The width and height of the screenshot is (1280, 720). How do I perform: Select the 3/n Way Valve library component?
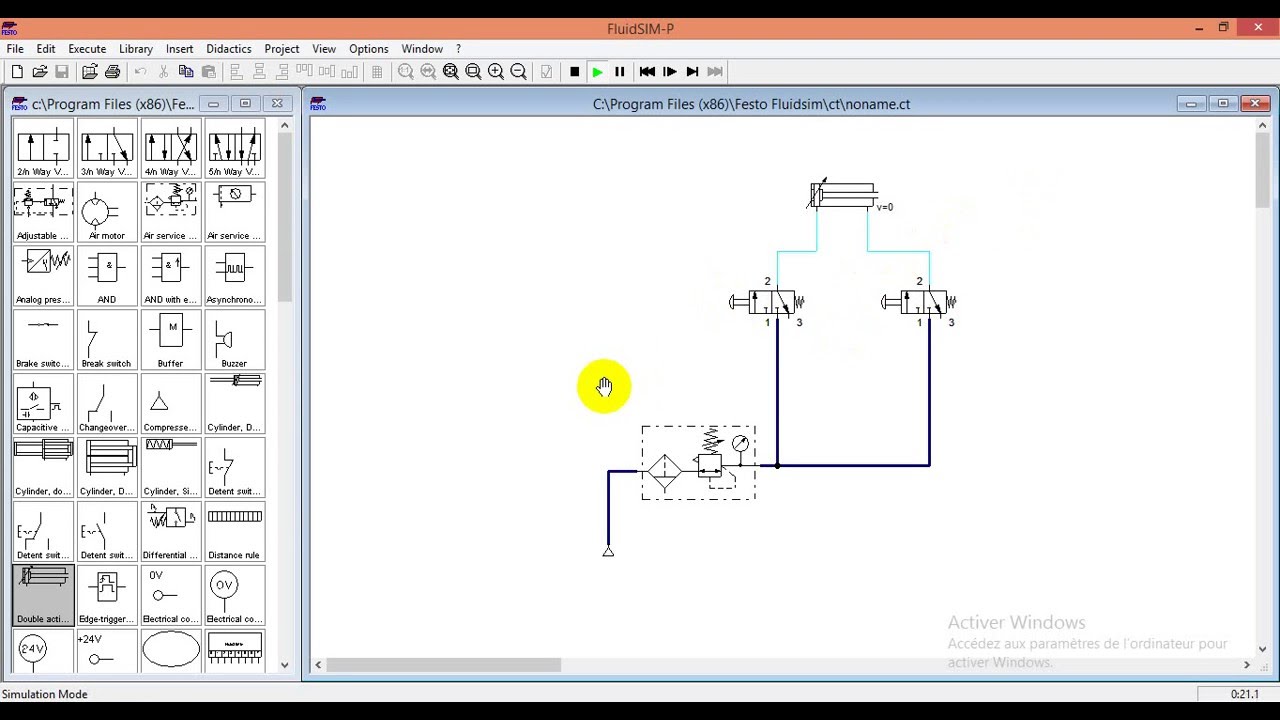click(107, 148)
